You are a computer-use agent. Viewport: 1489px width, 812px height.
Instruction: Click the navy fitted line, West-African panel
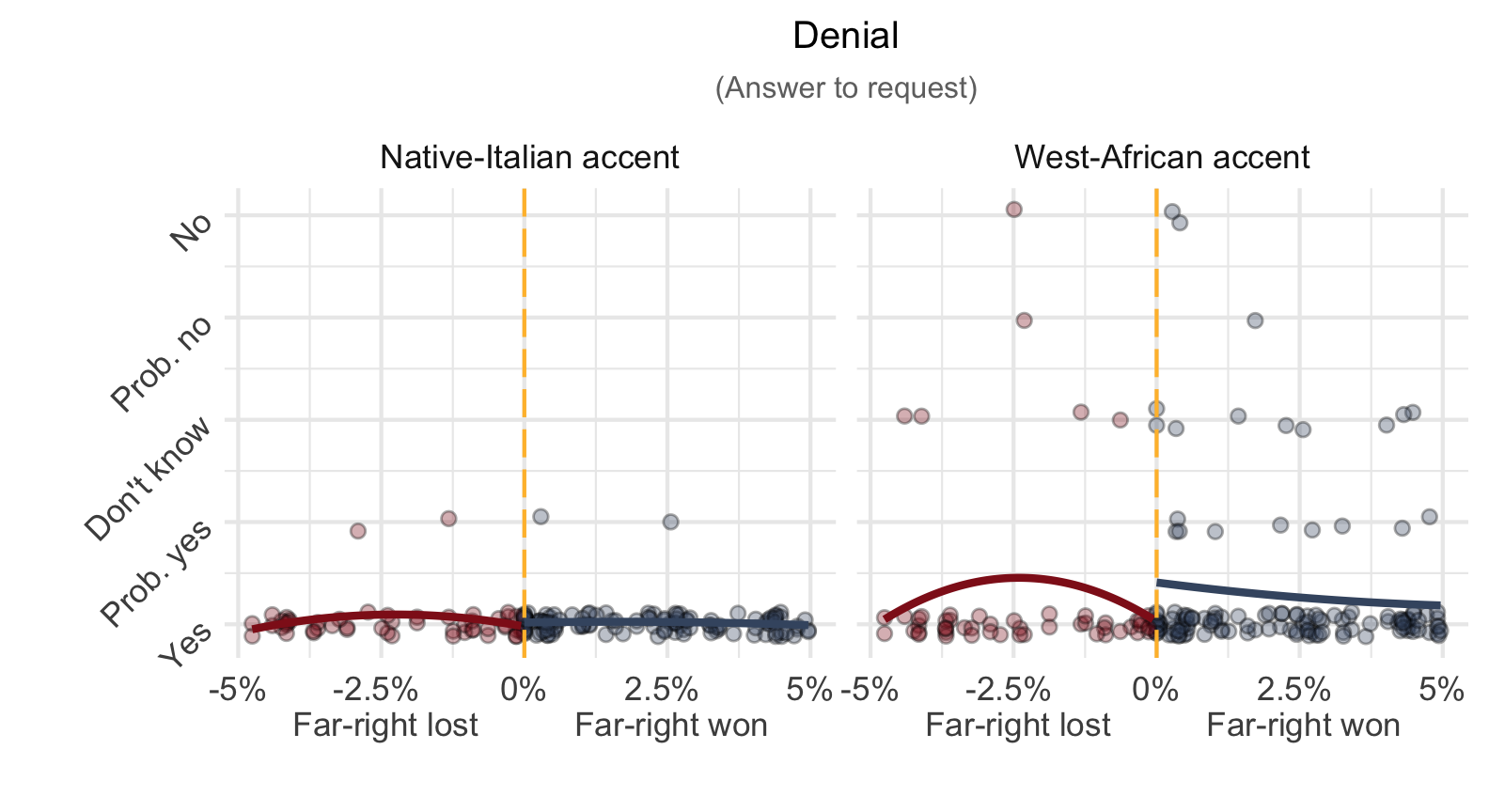tap(1297, 594)
